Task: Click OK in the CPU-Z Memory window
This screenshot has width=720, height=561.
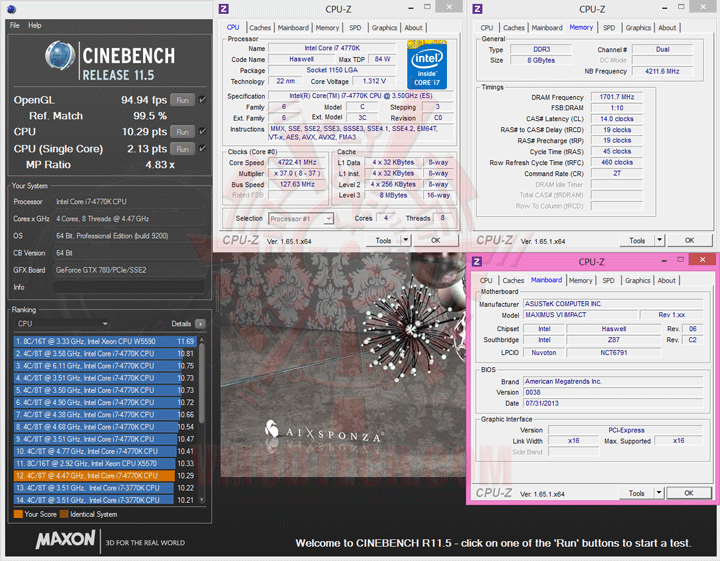Action: [x=689, y=241]
